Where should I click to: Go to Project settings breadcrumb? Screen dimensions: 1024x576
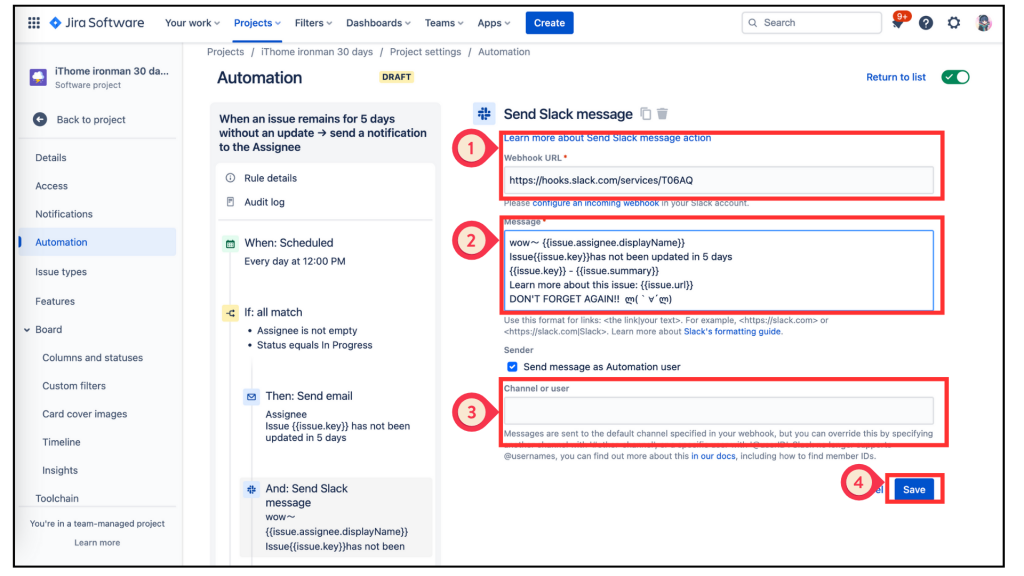tap(425, 52)
